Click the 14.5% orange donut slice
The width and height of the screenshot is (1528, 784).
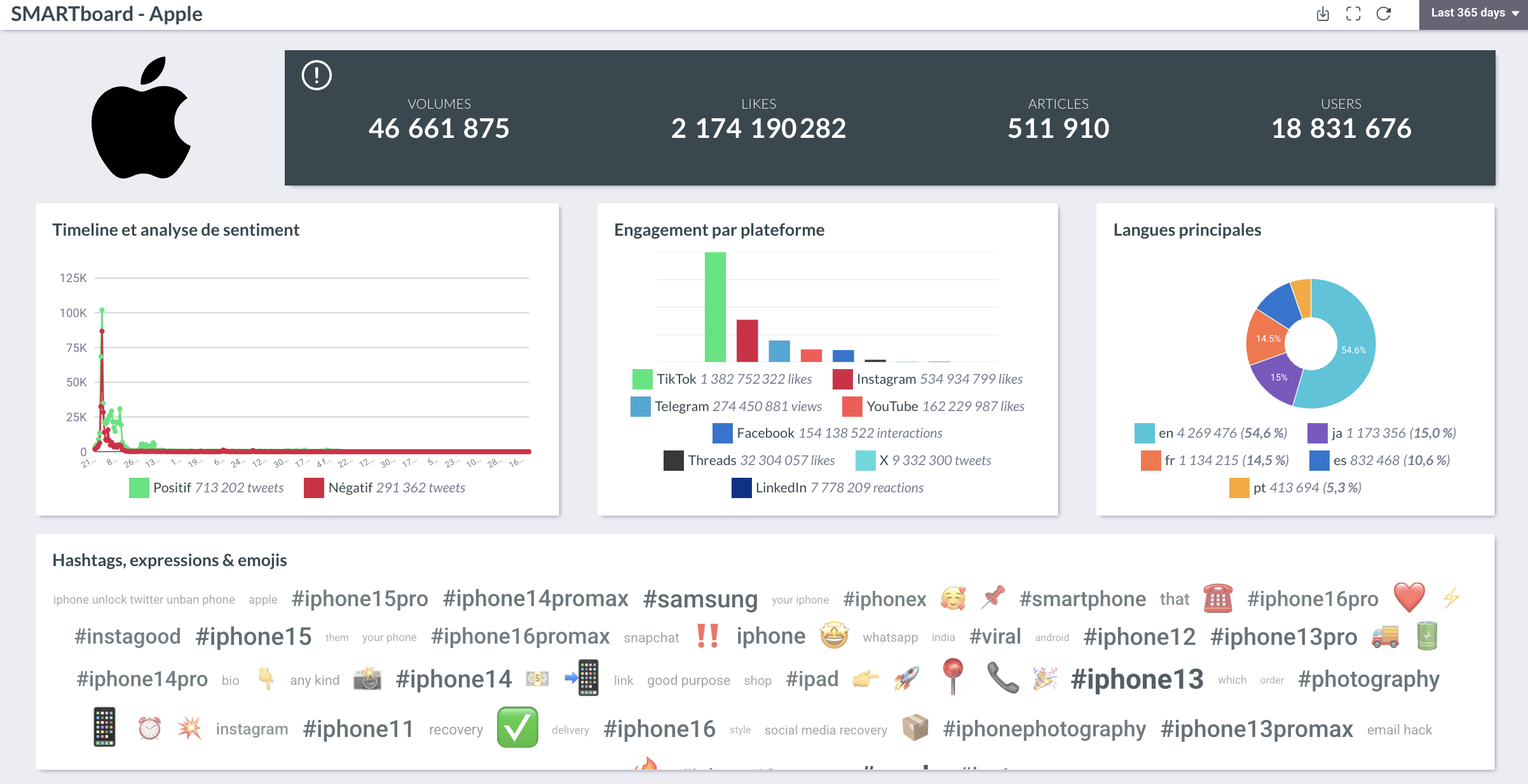pyautogui.click(x=1267, y=338)
